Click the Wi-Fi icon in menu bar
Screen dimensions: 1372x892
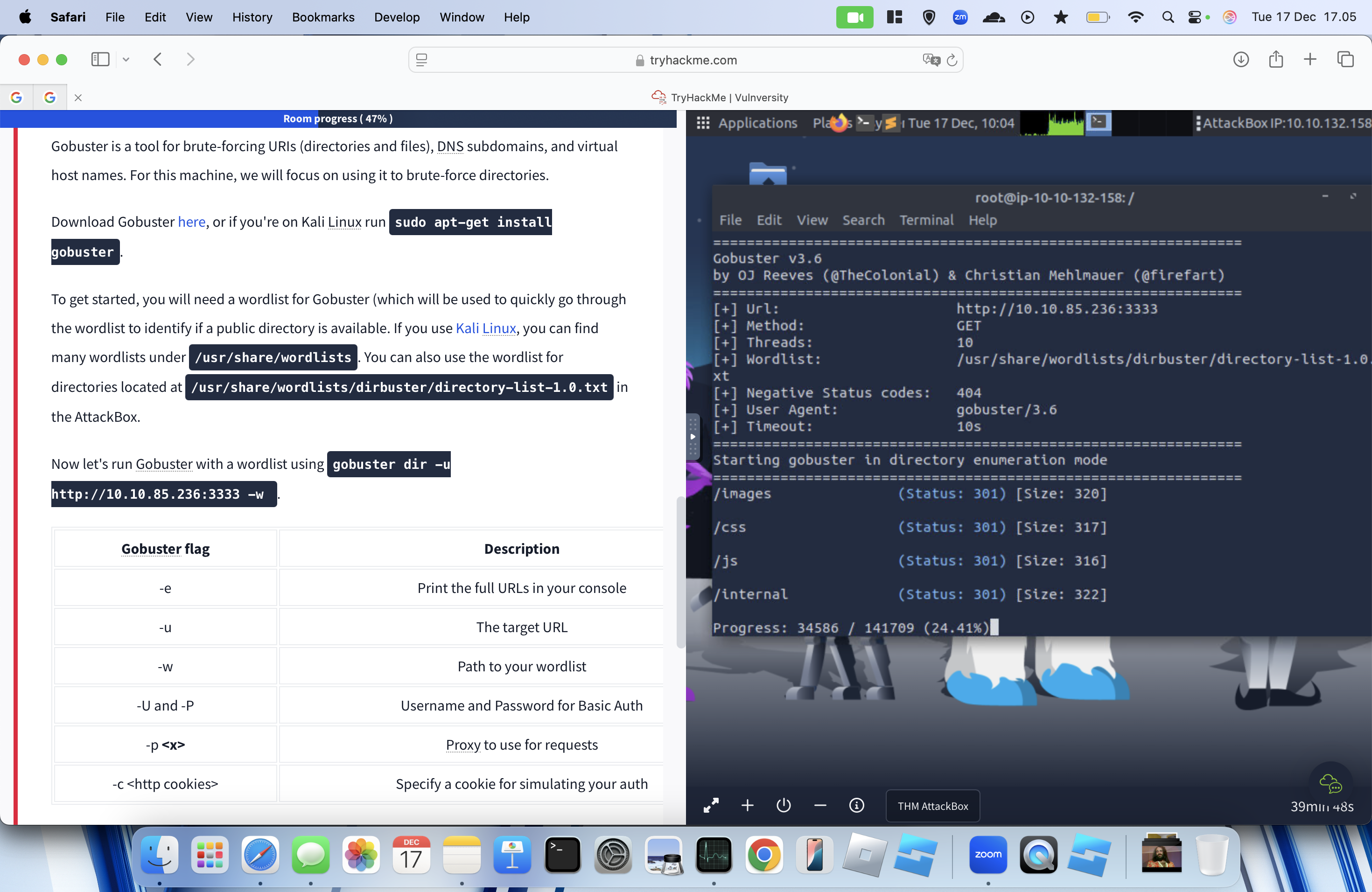point(1136,17)
